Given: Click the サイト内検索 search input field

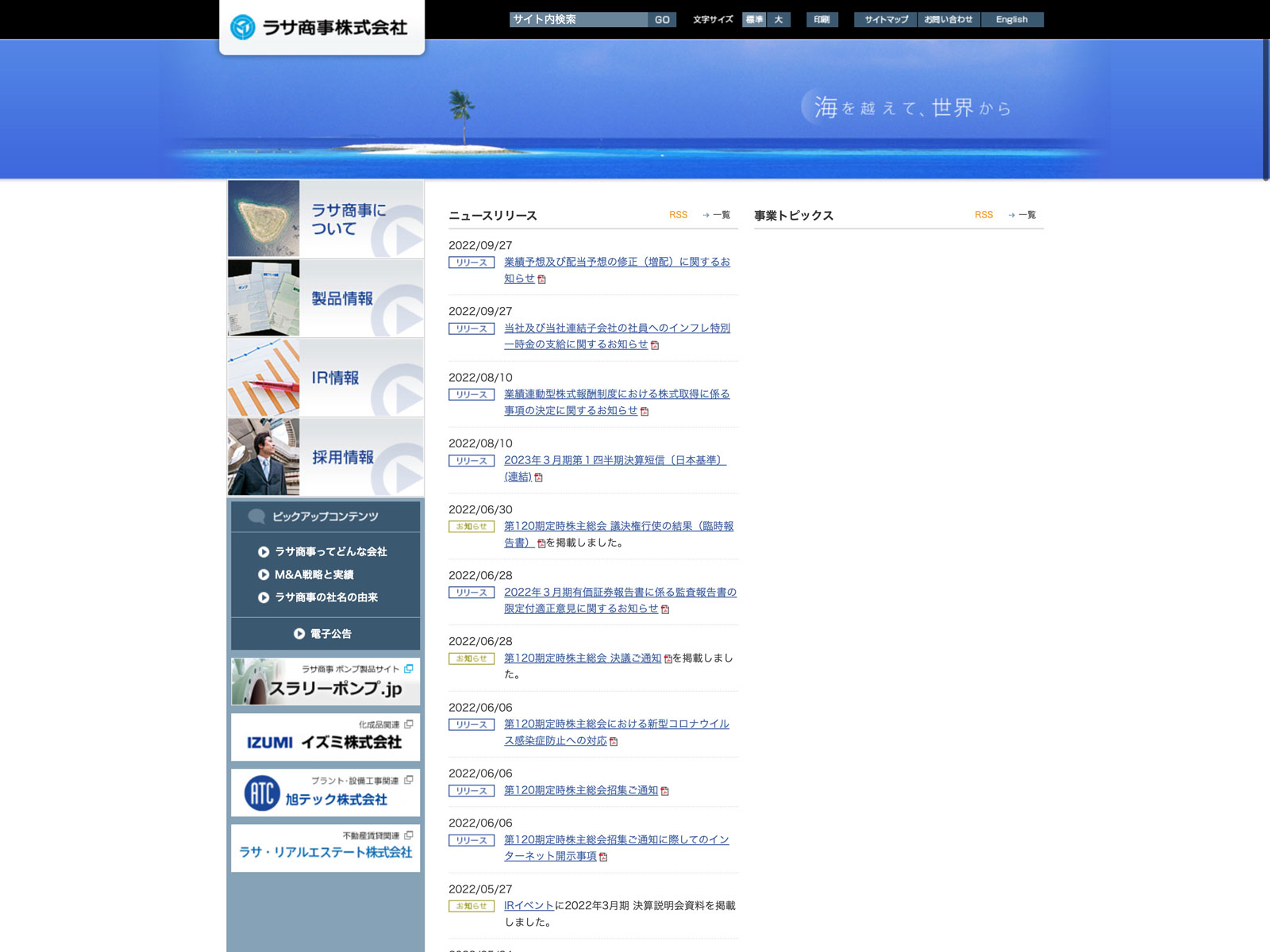Looking at the screenshot, I should tap(578, 20).
